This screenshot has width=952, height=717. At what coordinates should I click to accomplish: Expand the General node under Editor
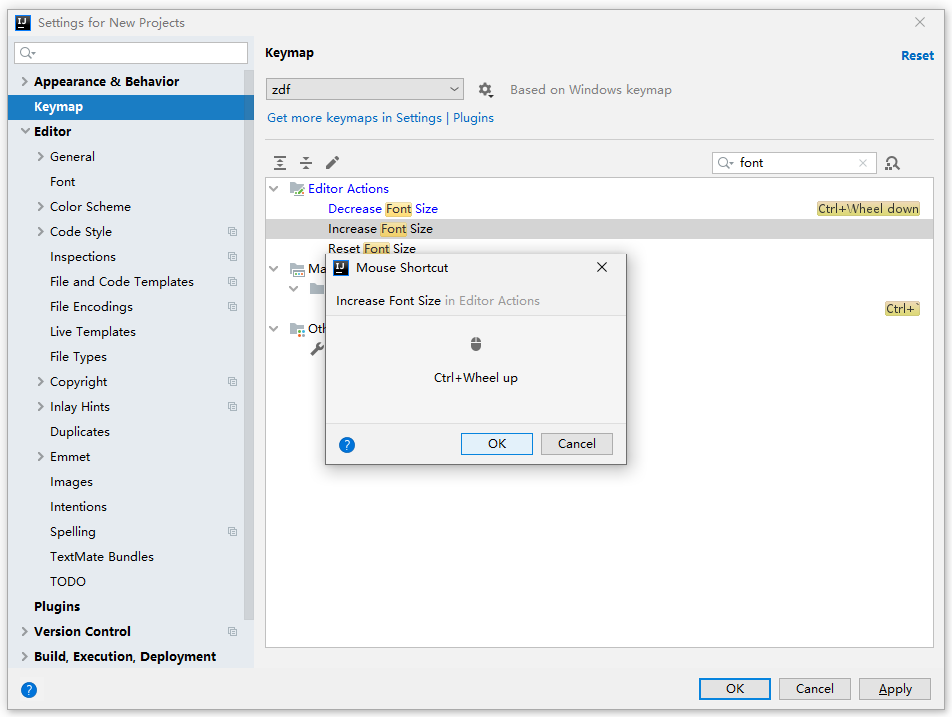coord(41,157)
